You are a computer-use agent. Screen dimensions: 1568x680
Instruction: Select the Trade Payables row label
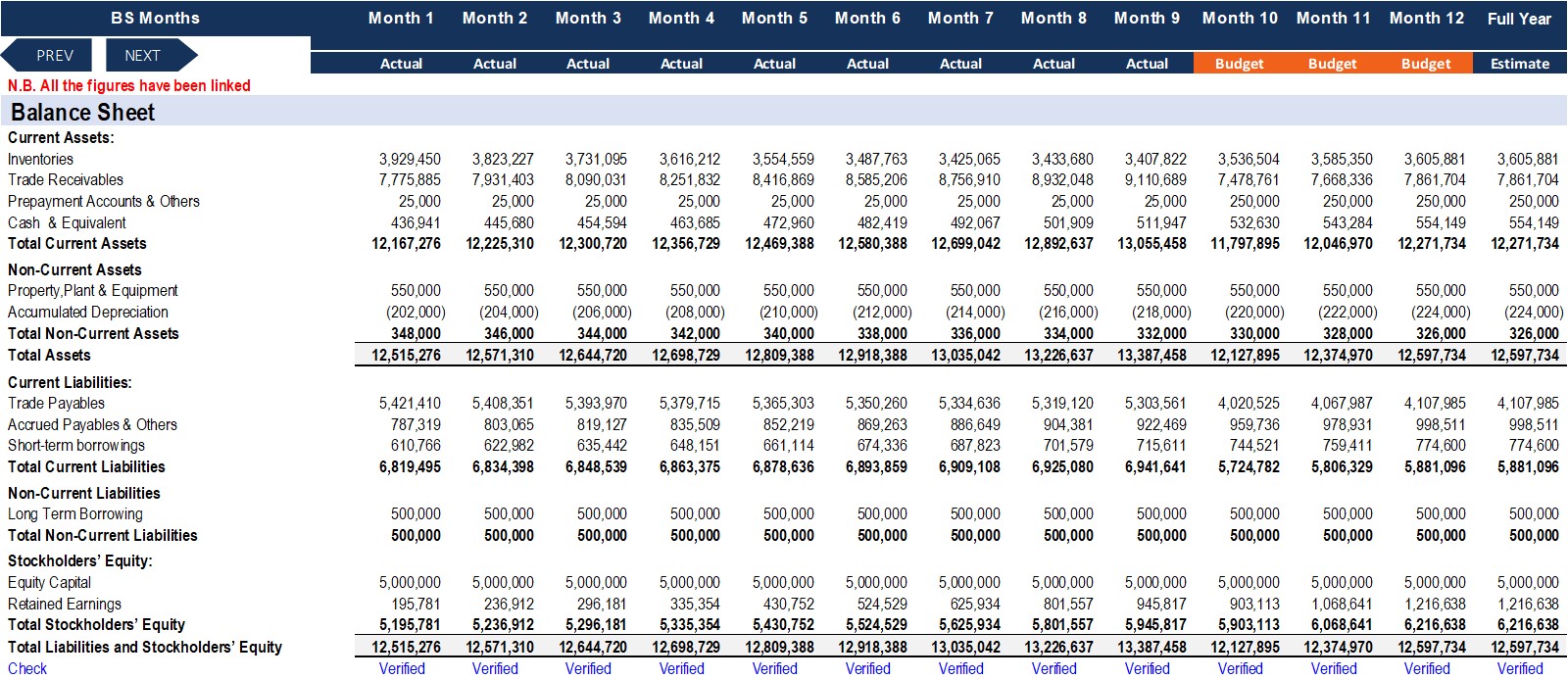click(56, 403)
